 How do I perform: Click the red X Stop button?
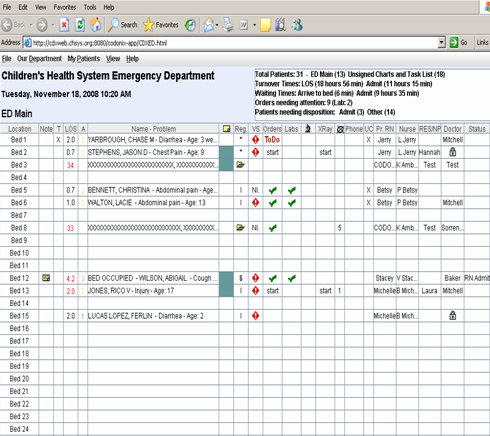(x=64, y=25)
